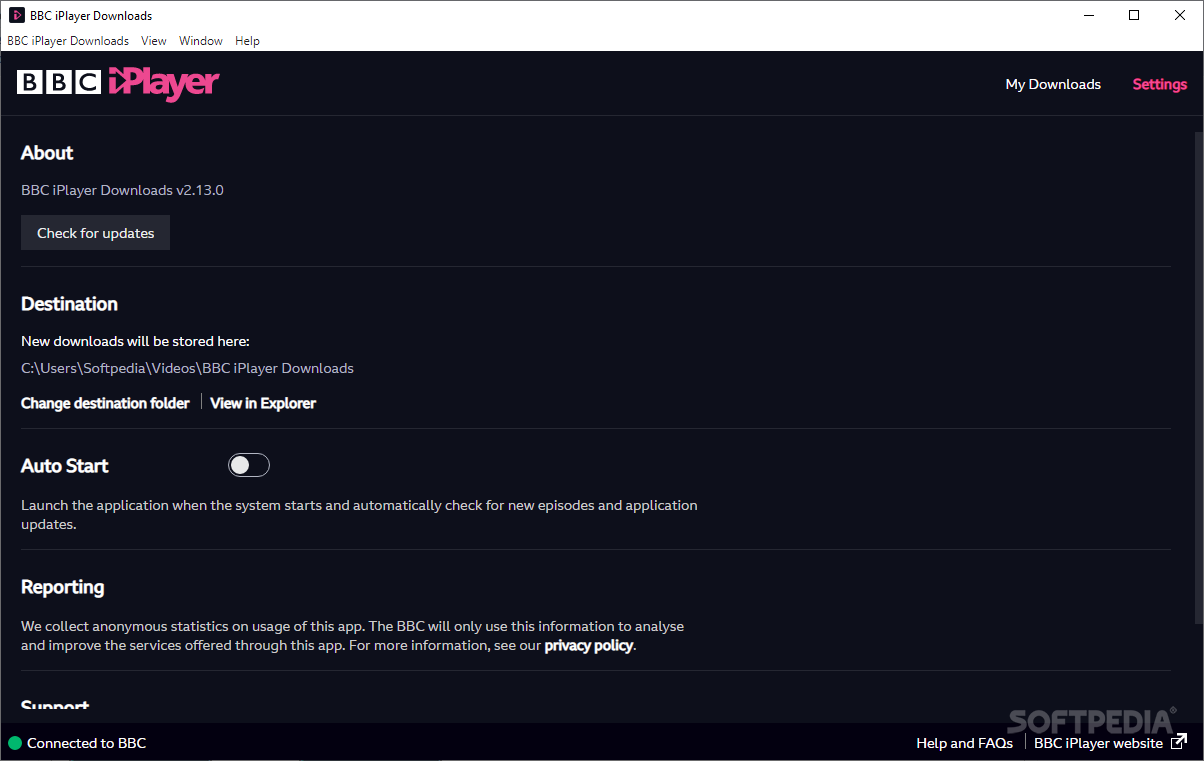Click the Connected to BBC status text
Viewport: 1204px width, 761px height.
click(x=87, y=743)
